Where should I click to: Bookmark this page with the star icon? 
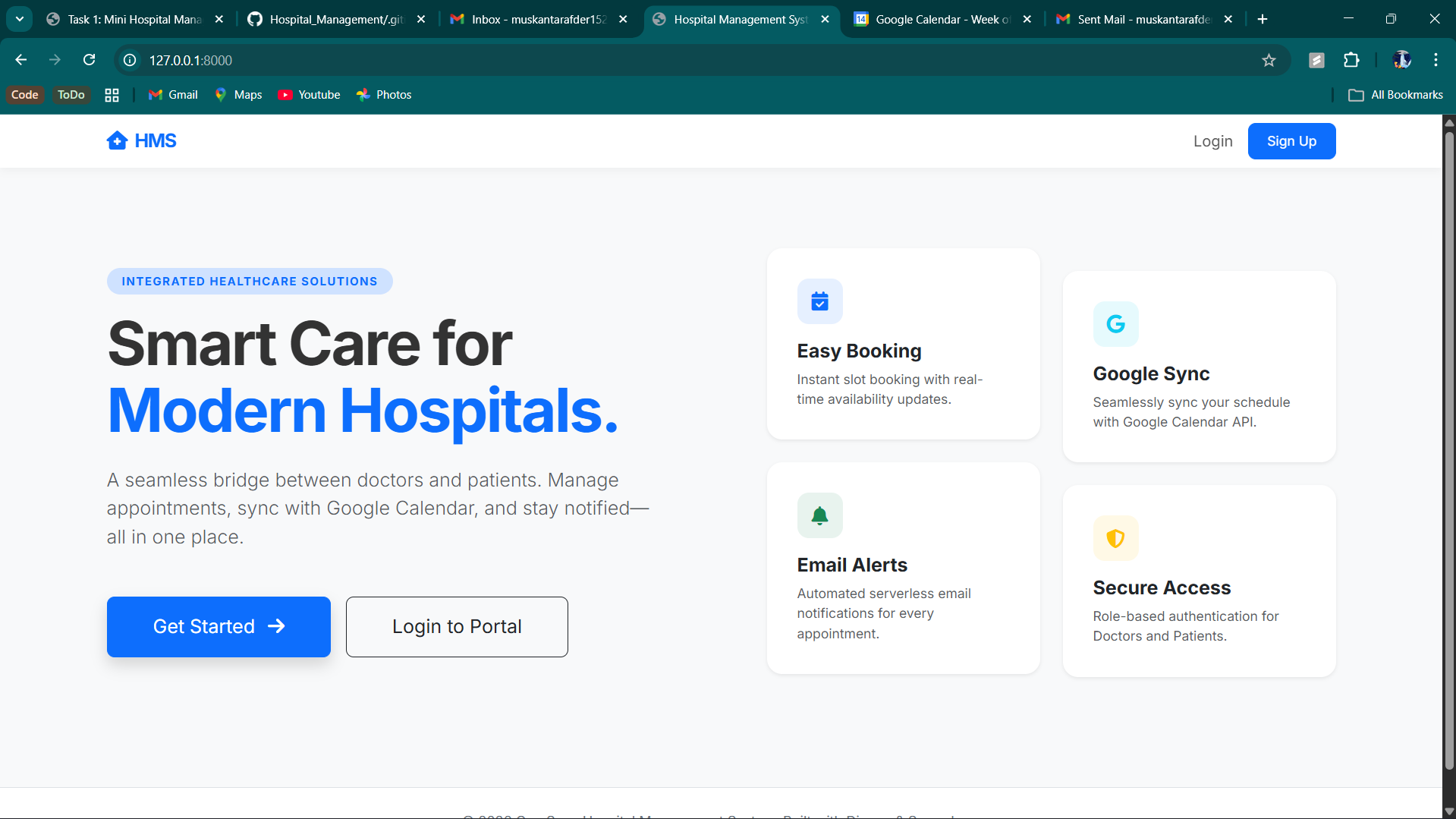(1269, 60)
